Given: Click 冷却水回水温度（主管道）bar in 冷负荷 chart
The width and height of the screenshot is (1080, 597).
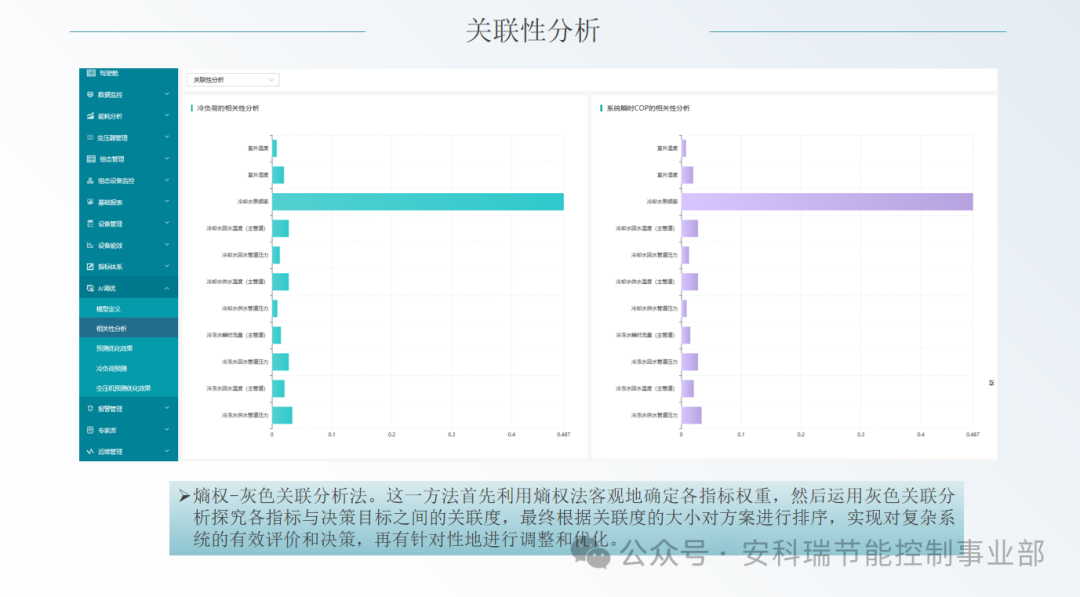Looking at the screenshot, I should pyautogui.click(x=280, y=228).
